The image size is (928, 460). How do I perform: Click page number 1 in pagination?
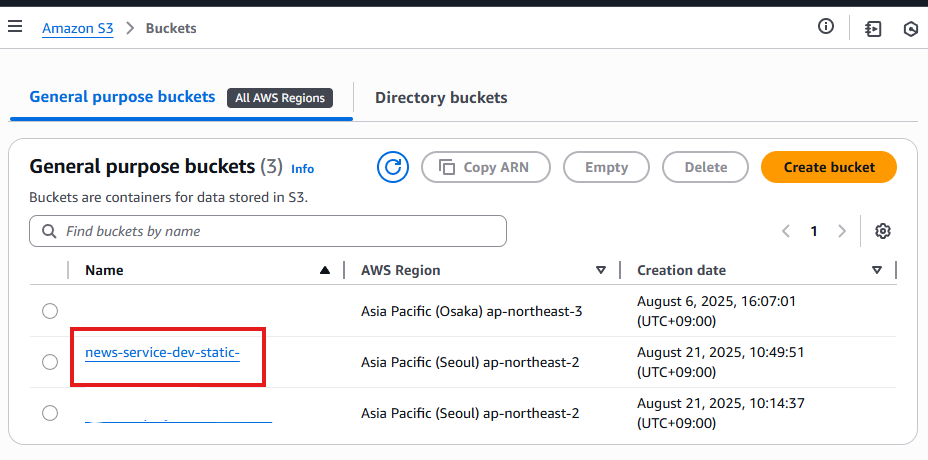(x=814, y=231)
